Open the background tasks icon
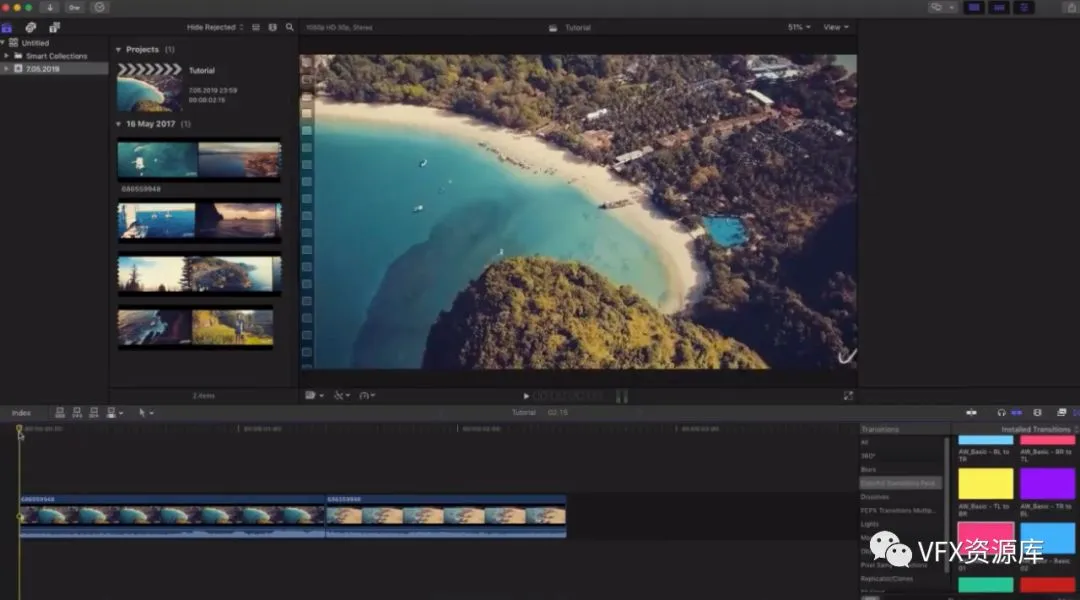 (100, 7)
